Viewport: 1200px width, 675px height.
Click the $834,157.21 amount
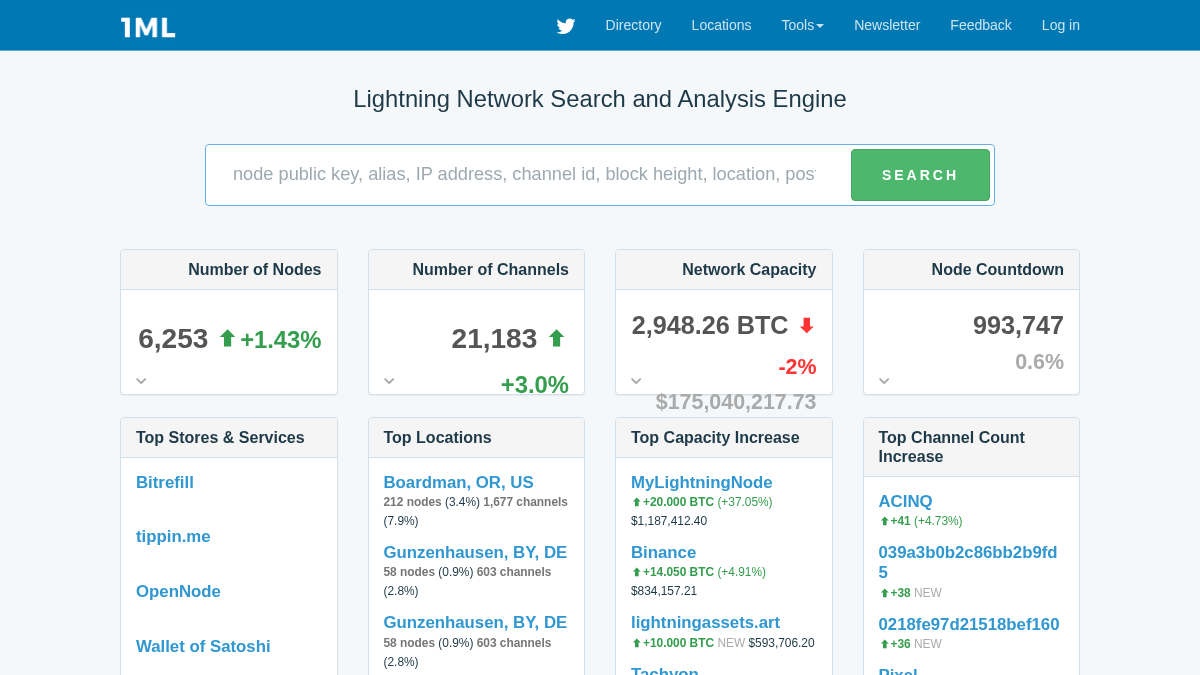[664, 591]
